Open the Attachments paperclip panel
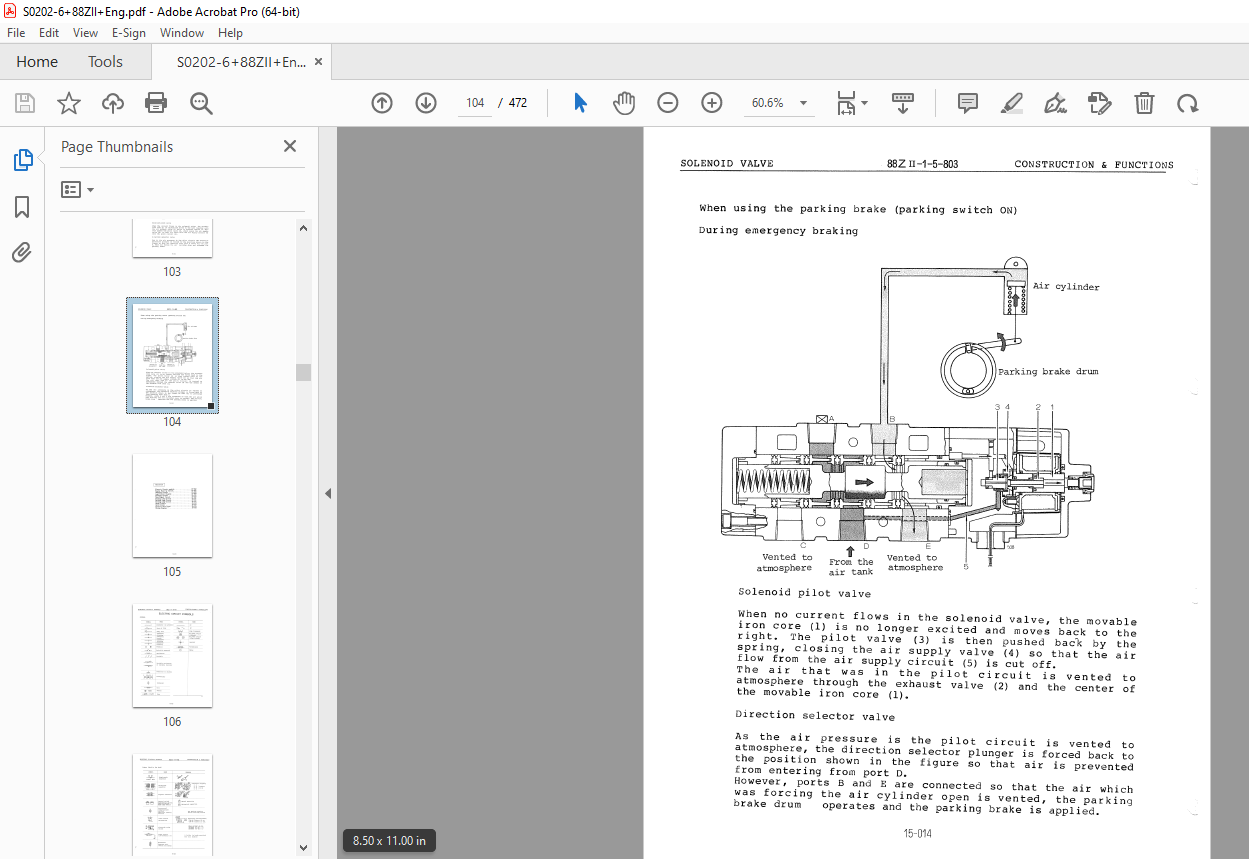The width and height of the screenshot is (1249, 859). point(22,253)
